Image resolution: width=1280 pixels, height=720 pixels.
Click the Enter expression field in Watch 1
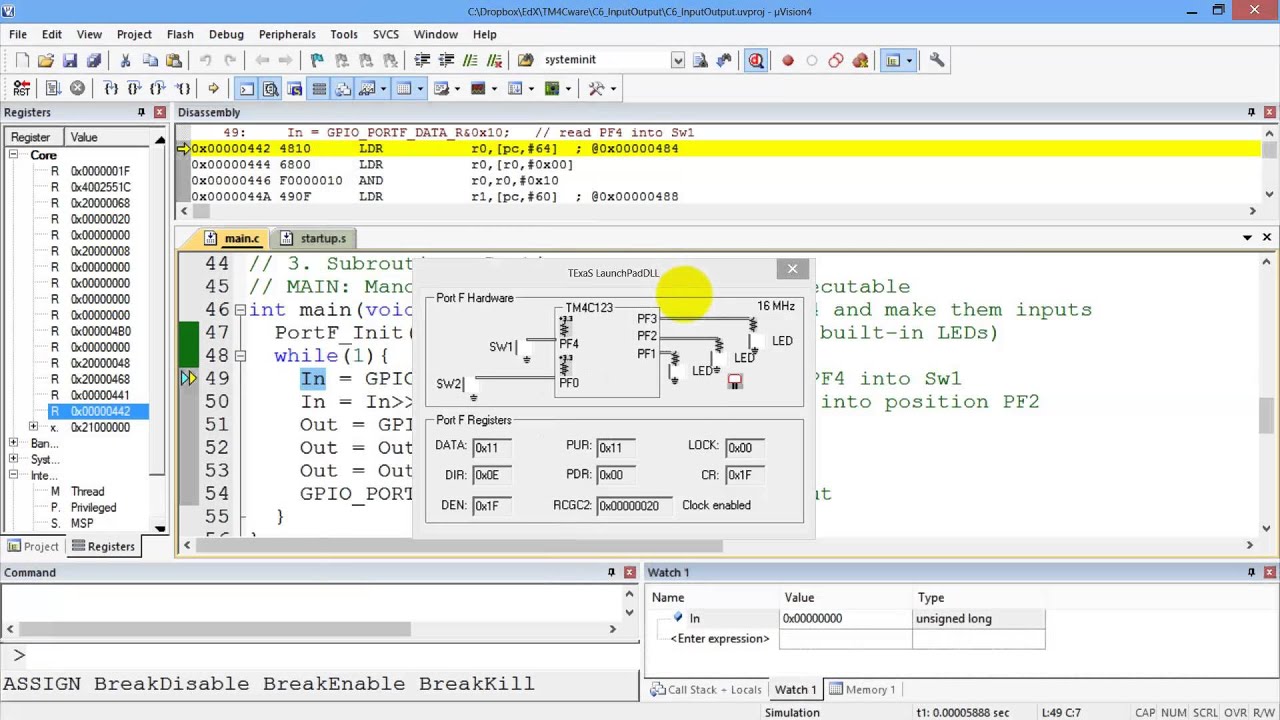(720, 639)
